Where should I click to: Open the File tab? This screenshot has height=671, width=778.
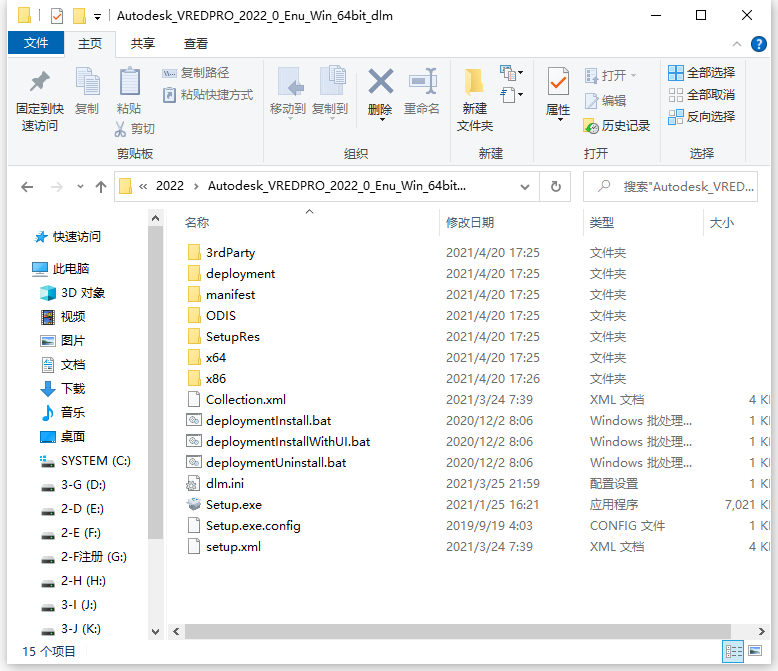[x=36, y=43]
